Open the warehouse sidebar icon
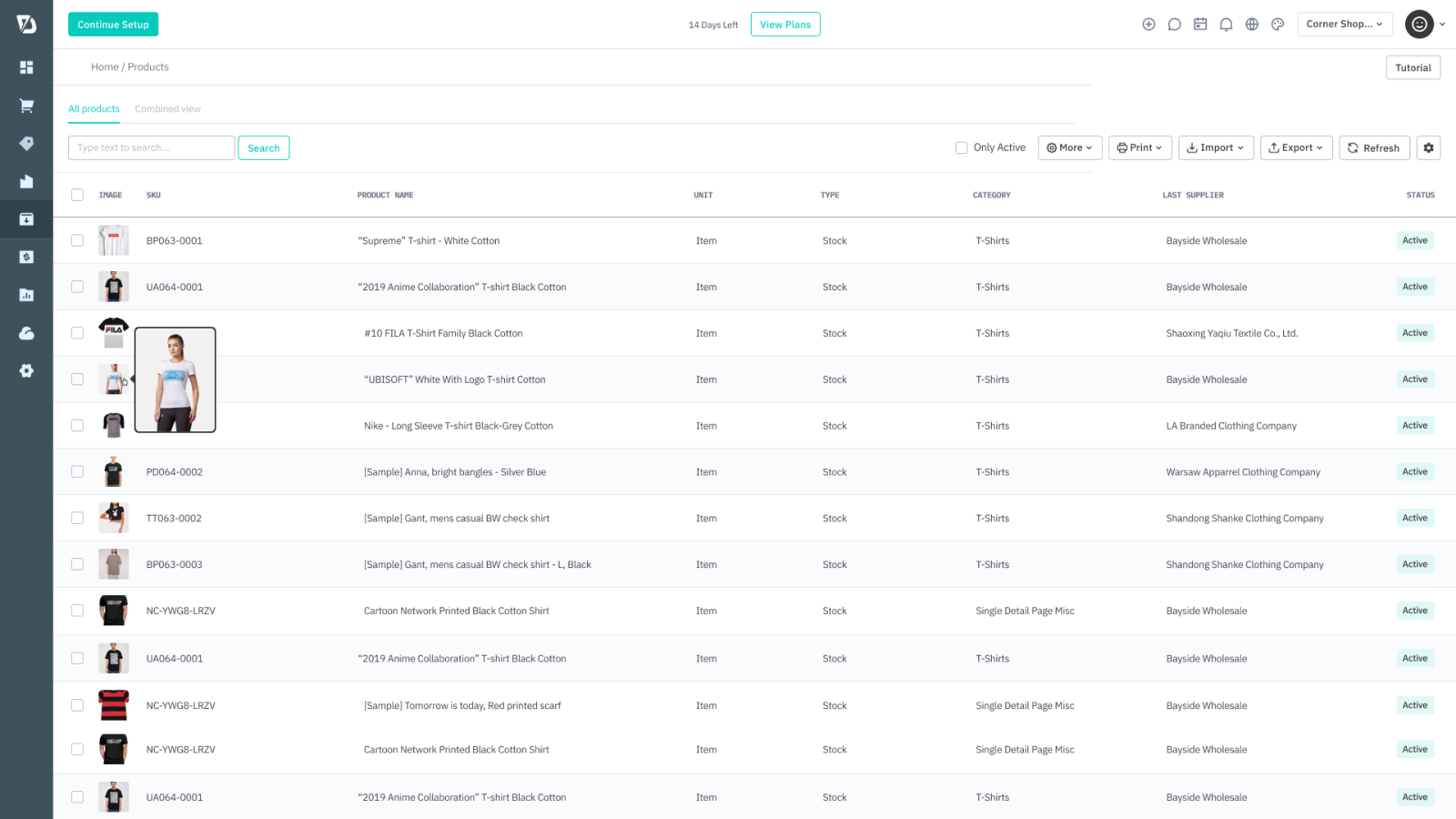Viewport: 1456px width, 819px height. coord(26,181)
